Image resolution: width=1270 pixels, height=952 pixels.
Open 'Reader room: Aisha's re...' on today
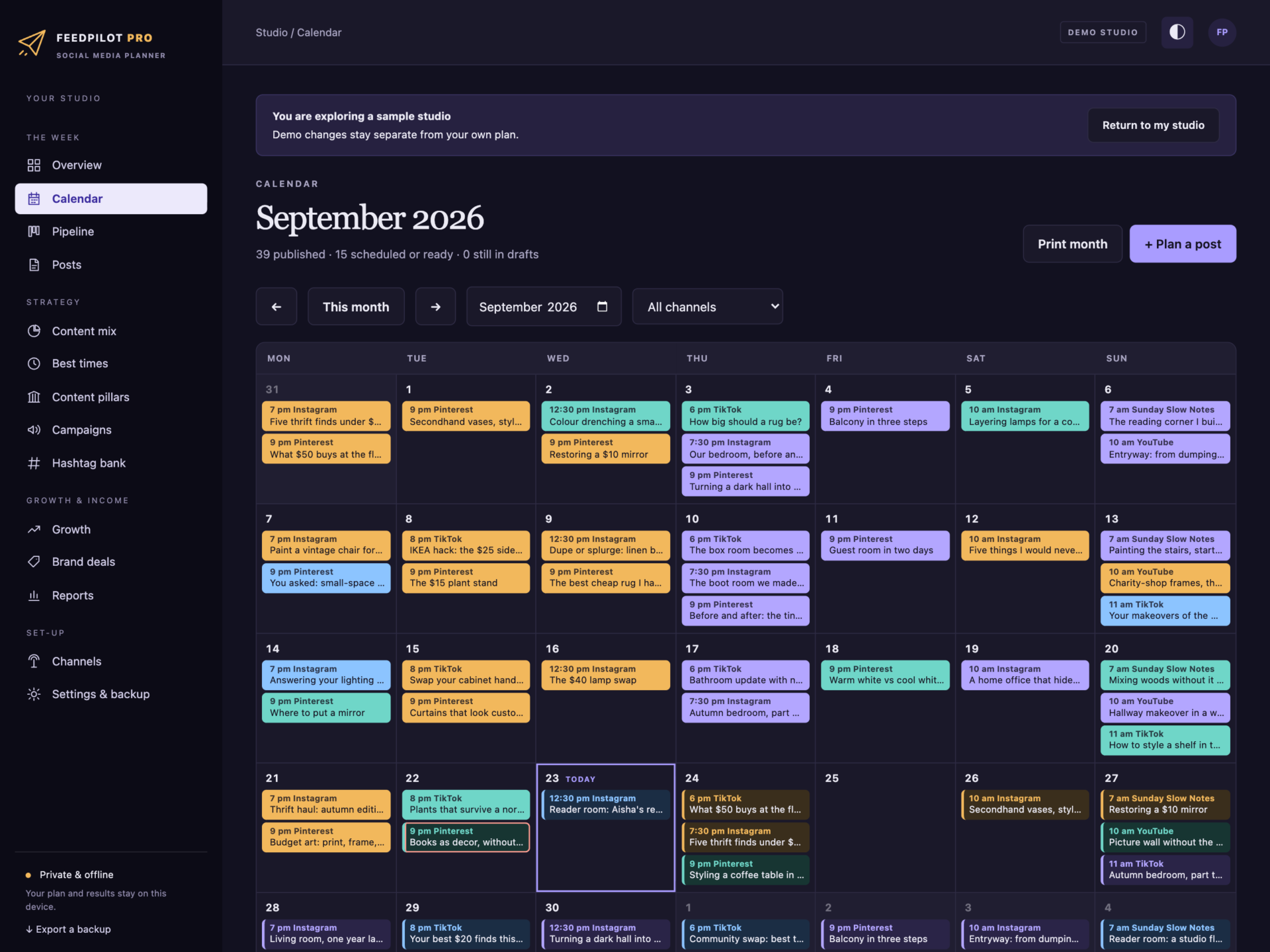[x=605, y=804]
